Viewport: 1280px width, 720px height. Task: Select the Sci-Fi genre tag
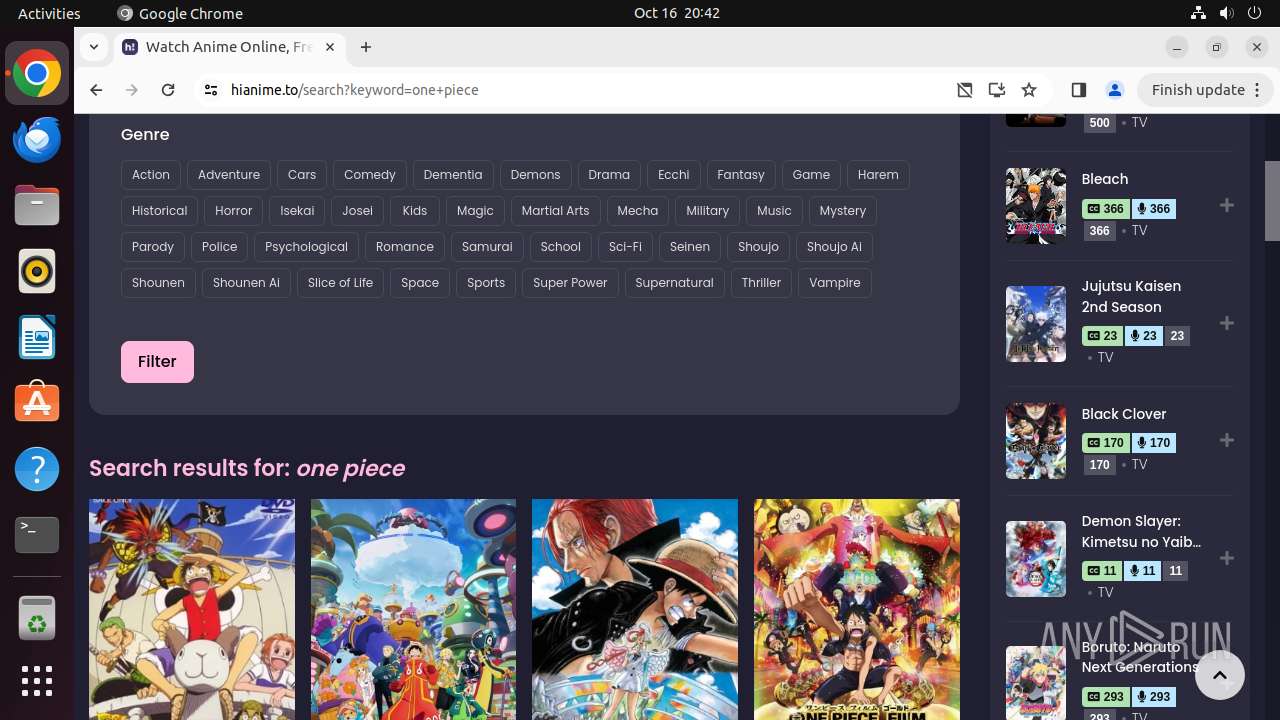625,247
